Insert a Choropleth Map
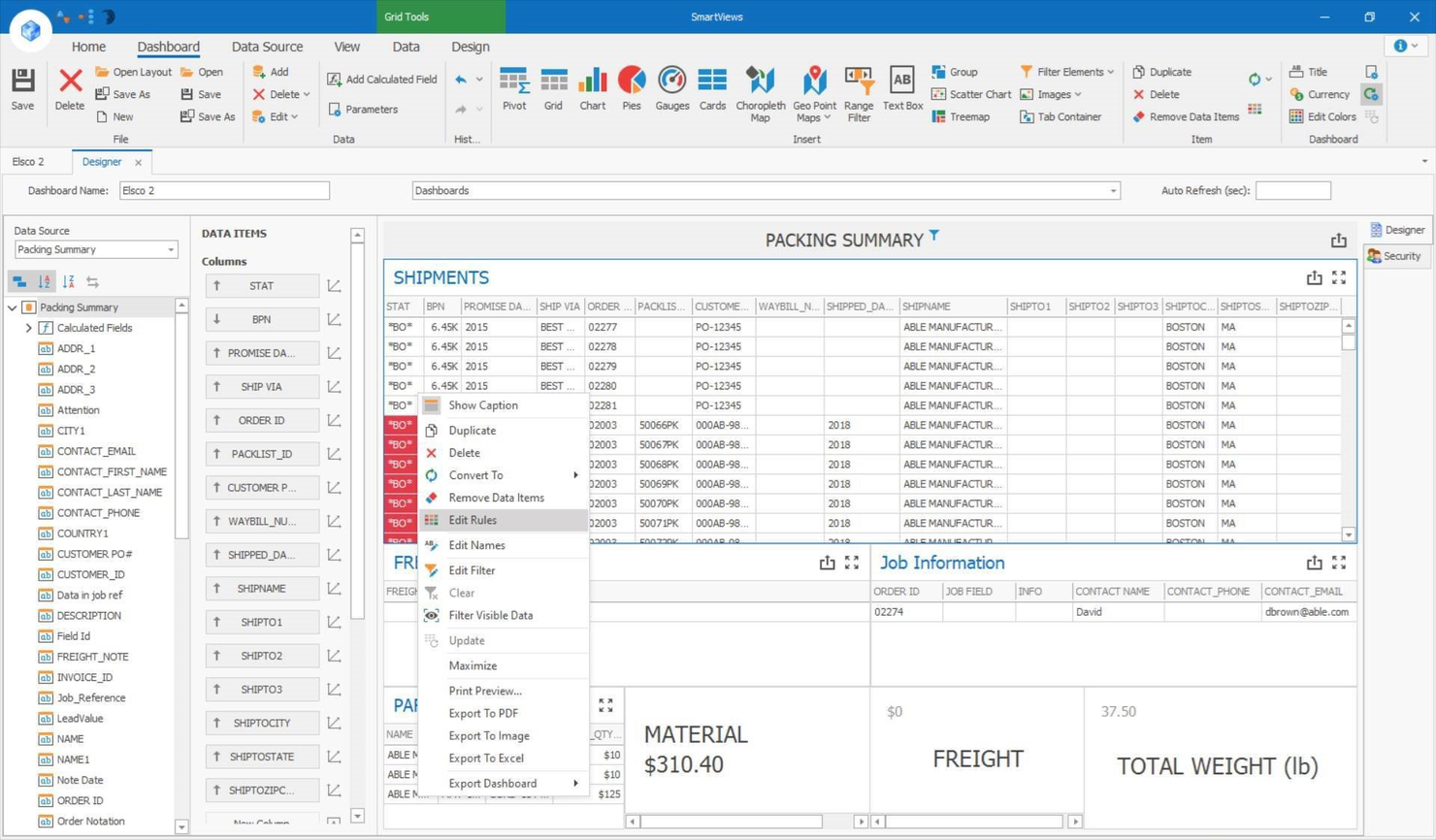 (x=760, y=92)
